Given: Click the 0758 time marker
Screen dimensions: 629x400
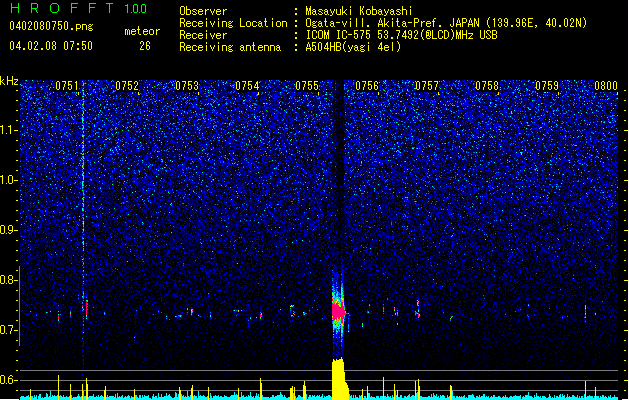Looking at the screenshot, I should coord(487,86).
